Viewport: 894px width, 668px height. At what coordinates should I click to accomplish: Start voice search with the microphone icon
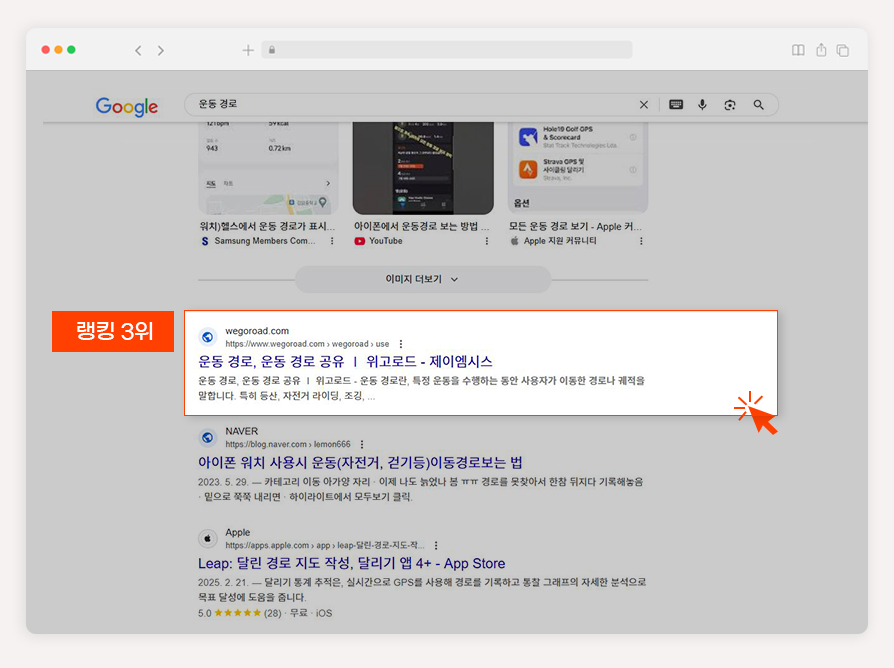point(702,104)
